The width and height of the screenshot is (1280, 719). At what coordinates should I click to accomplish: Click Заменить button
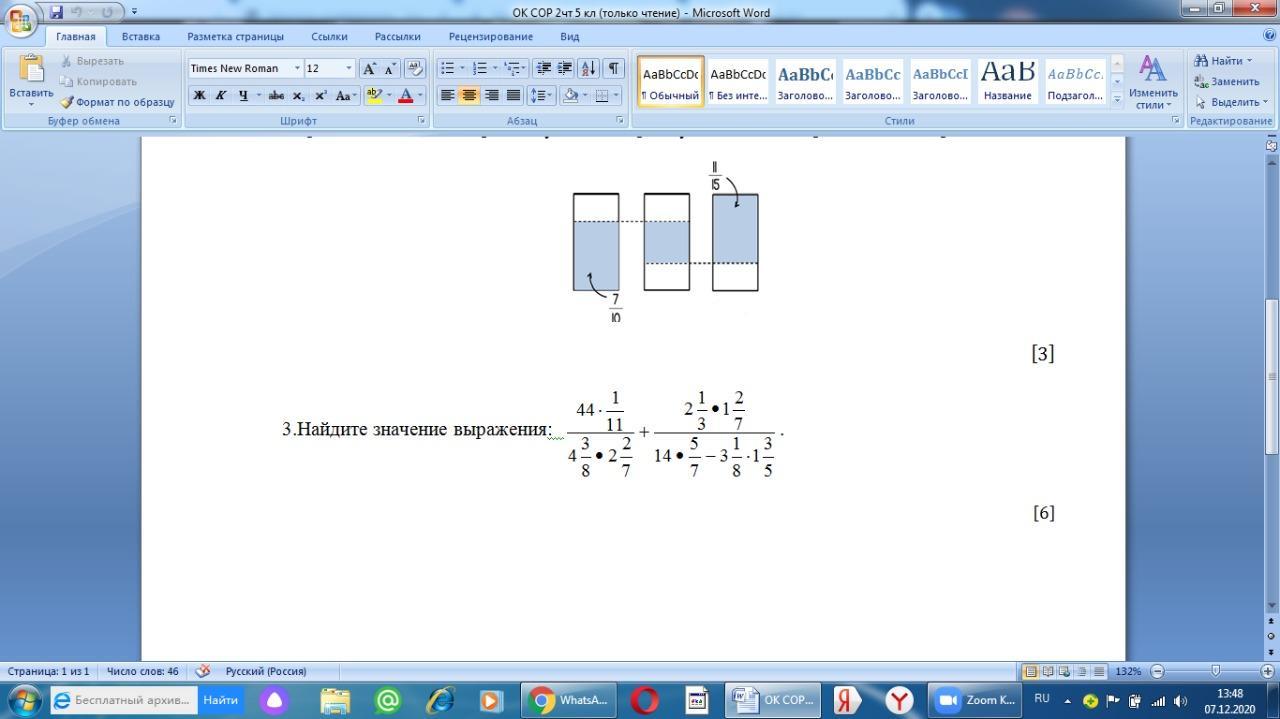pos(1226,82)
